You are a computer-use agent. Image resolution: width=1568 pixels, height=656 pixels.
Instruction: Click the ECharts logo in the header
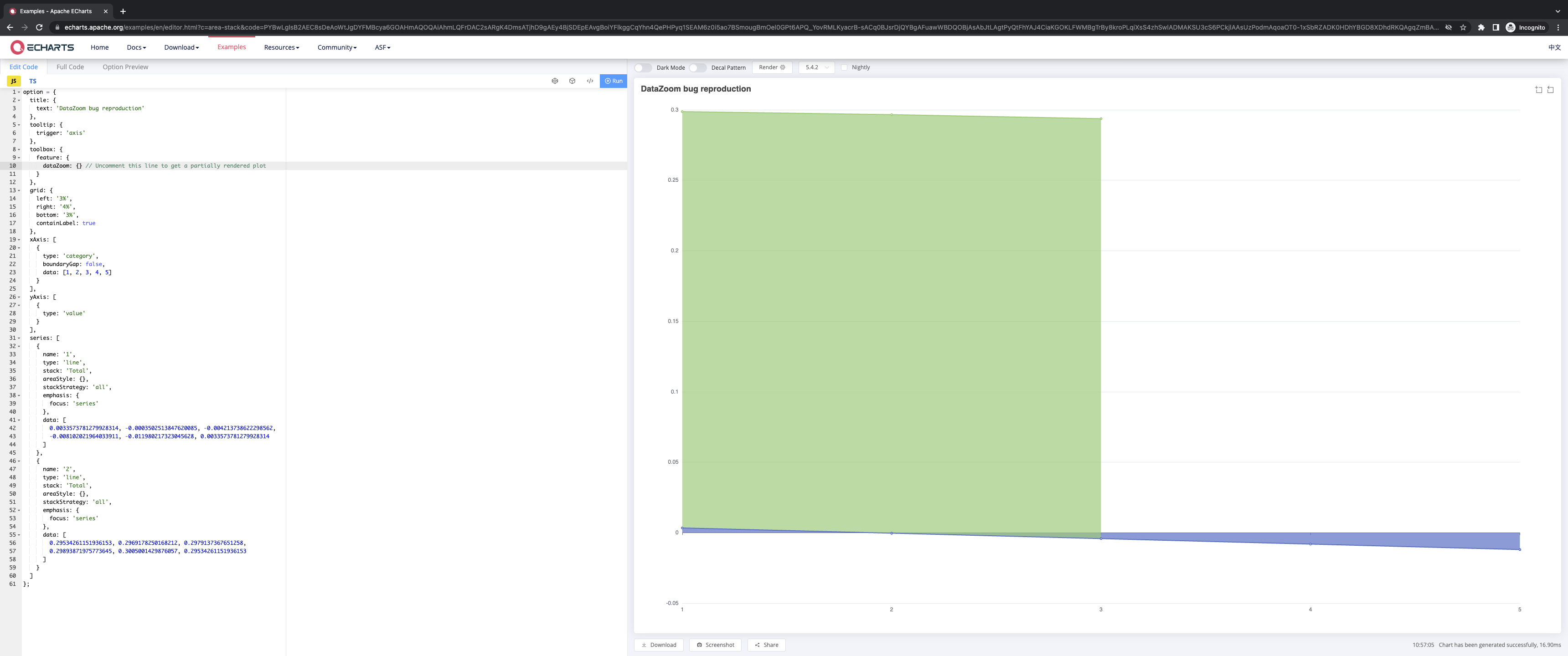[x=42, y=47]
